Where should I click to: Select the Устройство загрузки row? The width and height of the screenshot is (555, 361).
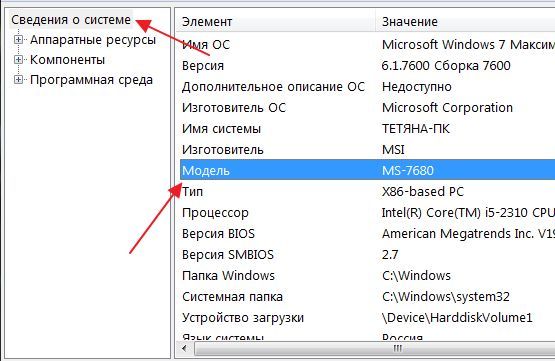367,317
